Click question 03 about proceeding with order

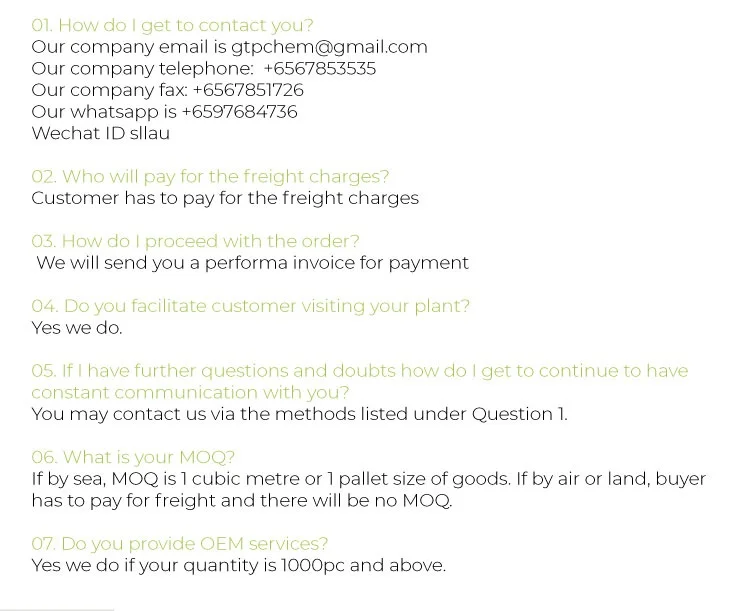click(x=195, y=241)
